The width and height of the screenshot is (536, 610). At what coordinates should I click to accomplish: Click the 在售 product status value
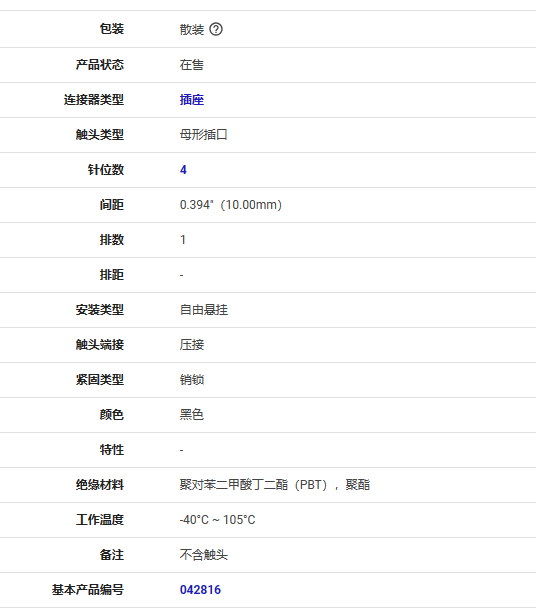[192, 65]
